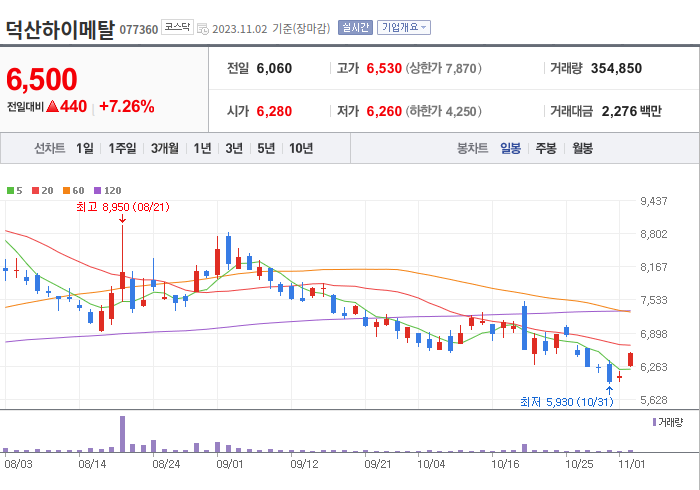The height and width of the screenshot is (490, 700).
Task: Click the 시가 value 6,280
Action: tap(274, 111)
